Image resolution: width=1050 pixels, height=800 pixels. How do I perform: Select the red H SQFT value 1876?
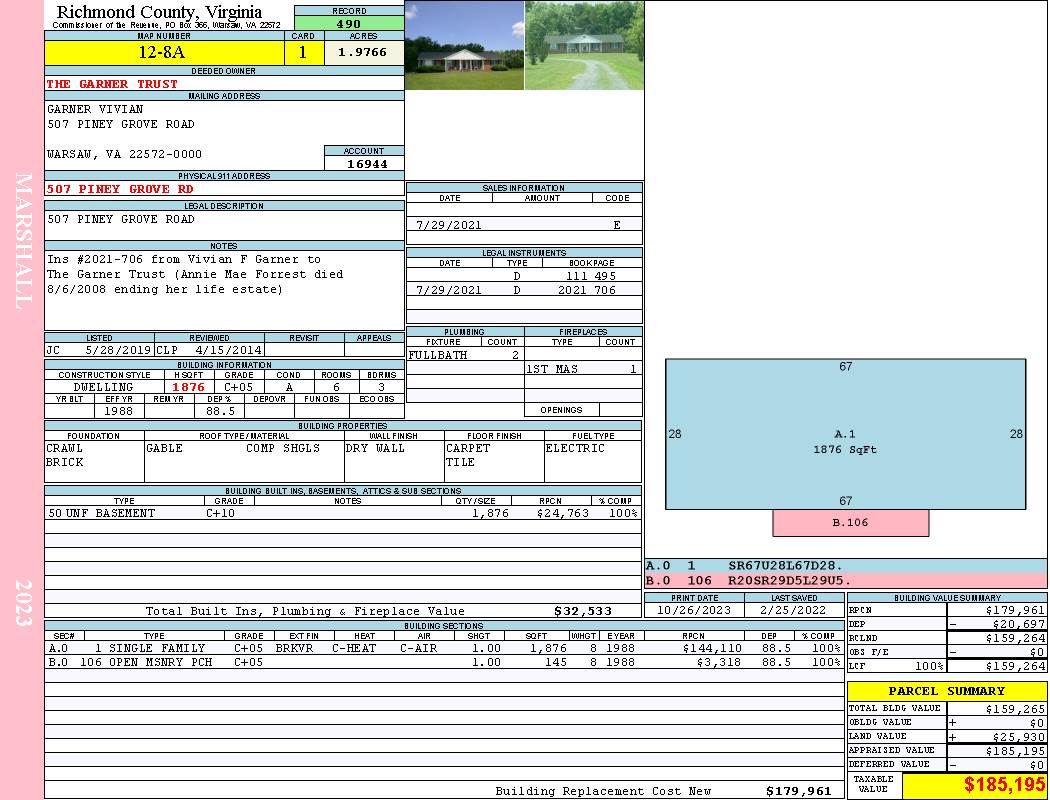pos(188,387)
